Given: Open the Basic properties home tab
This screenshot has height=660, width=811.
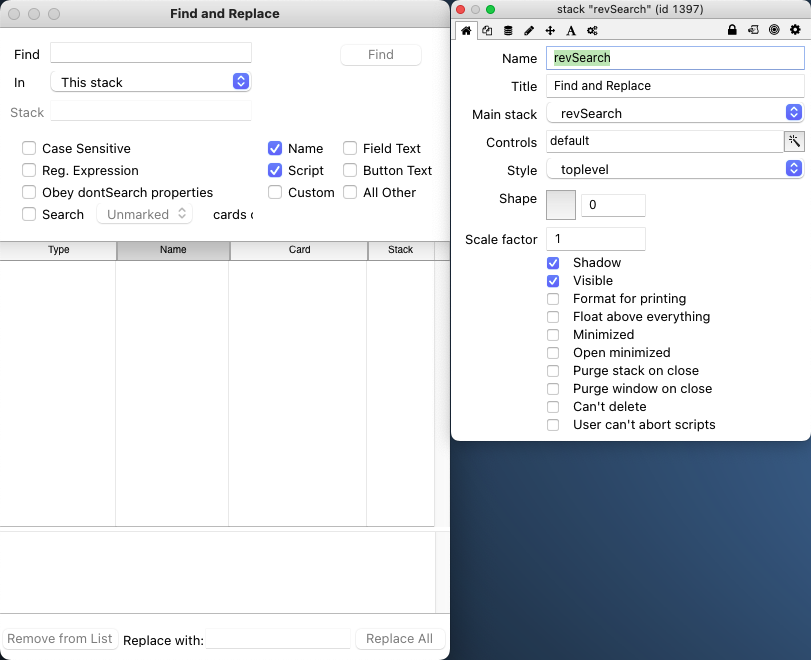Looking at the screenshot, I should click(466, 30).
